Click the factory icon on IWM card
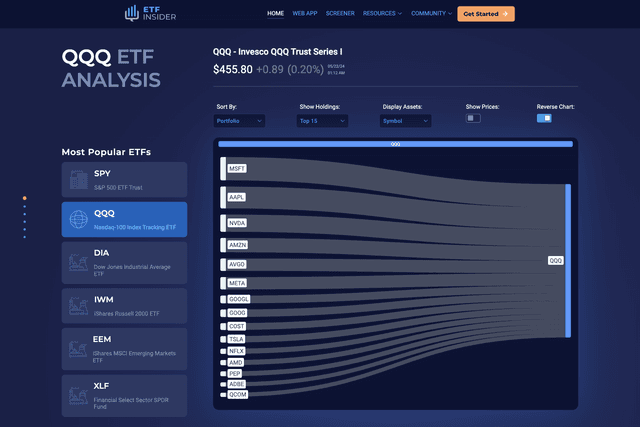Image resolution: width=640 pixels, height=427 pixels. point(78,306)
